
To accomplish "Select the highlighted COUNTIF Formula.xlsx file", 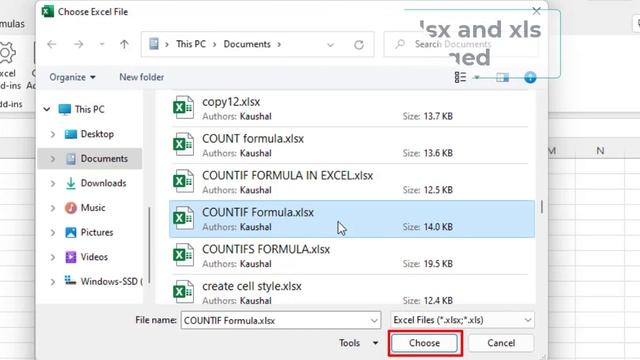I will click(x=352, y=219).
